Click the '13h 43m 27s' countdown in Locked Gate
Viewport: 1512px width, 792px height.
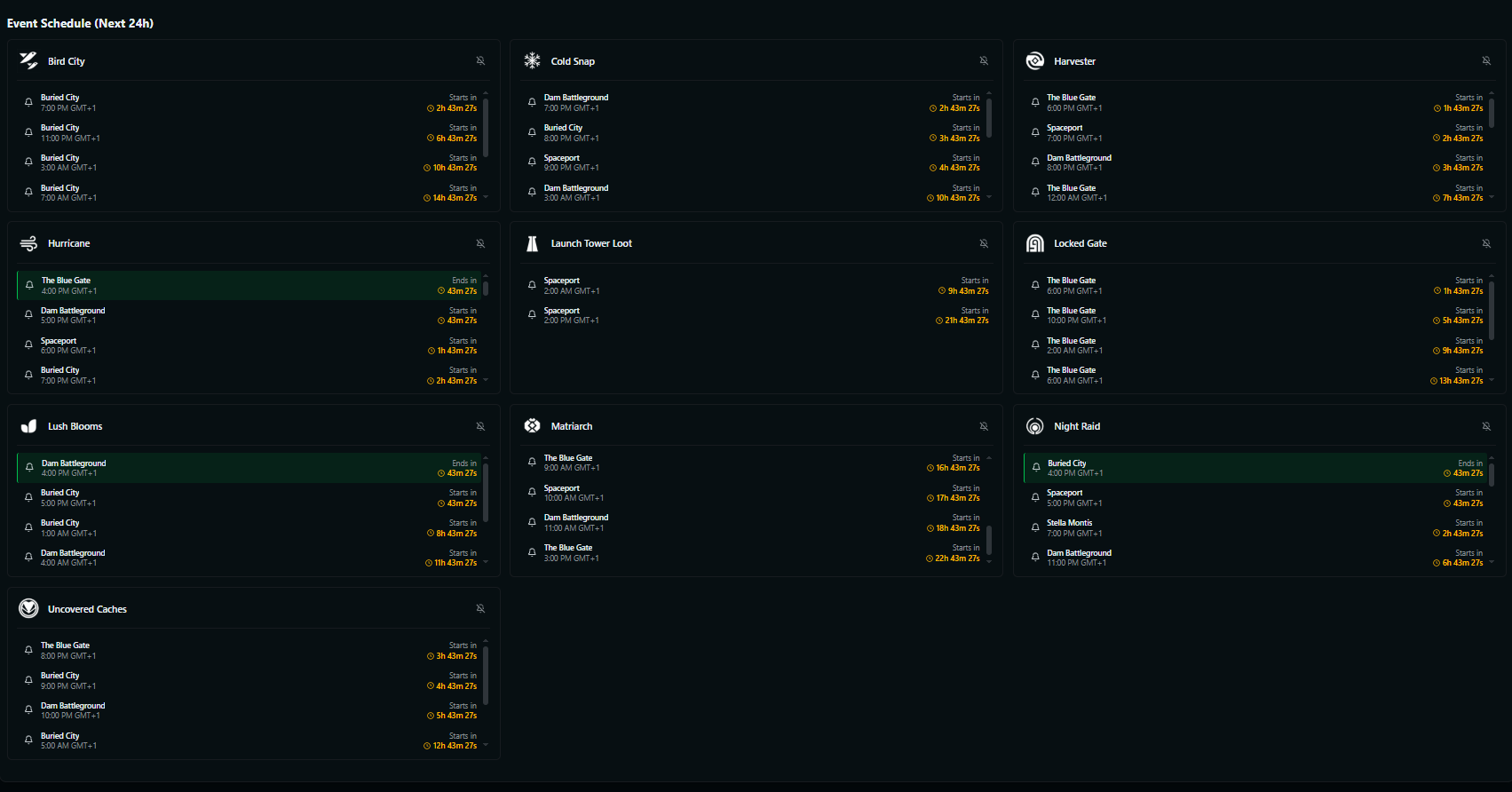(1461, 381)
